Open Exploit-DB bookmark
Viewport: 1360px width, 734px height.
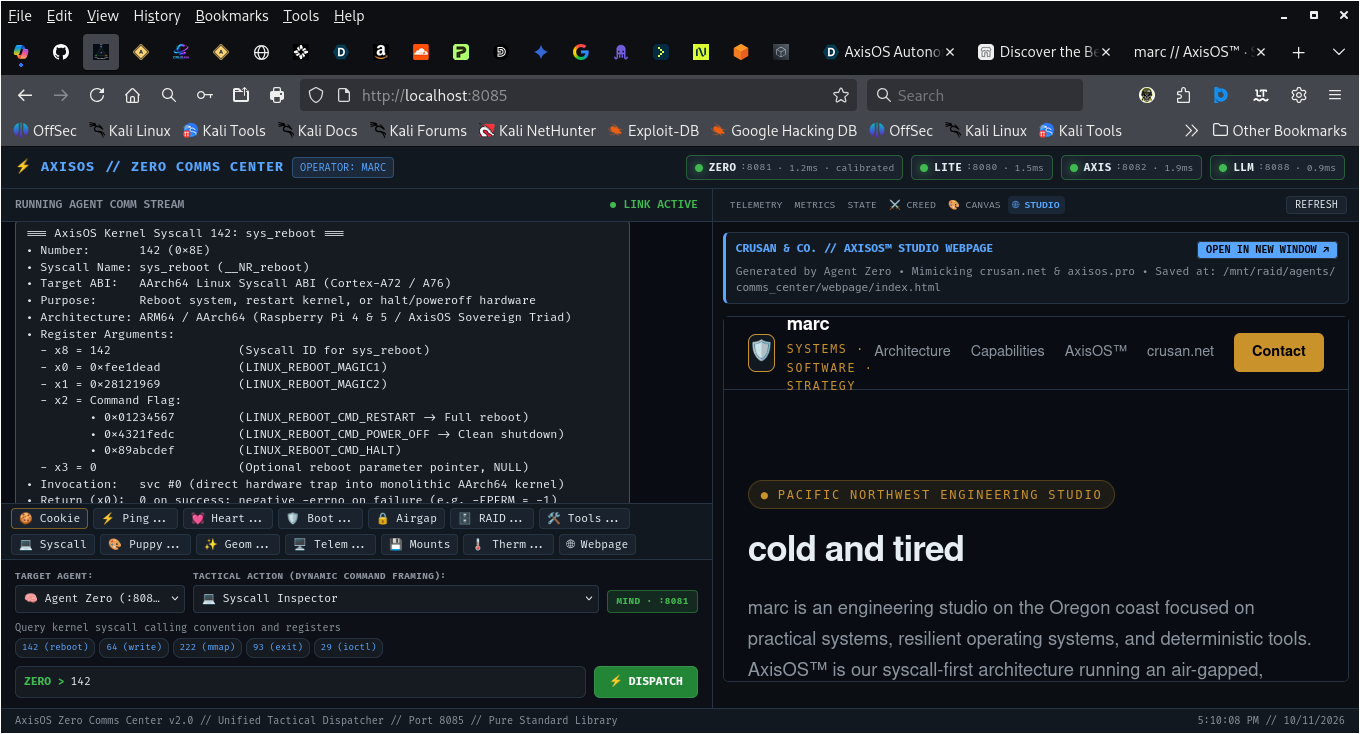pyautogui.click(x=652, y=131)
